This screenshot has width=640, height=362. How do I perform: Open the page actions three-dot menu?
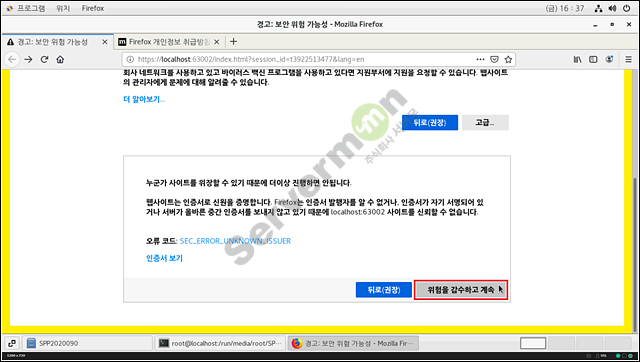point(480,60)
